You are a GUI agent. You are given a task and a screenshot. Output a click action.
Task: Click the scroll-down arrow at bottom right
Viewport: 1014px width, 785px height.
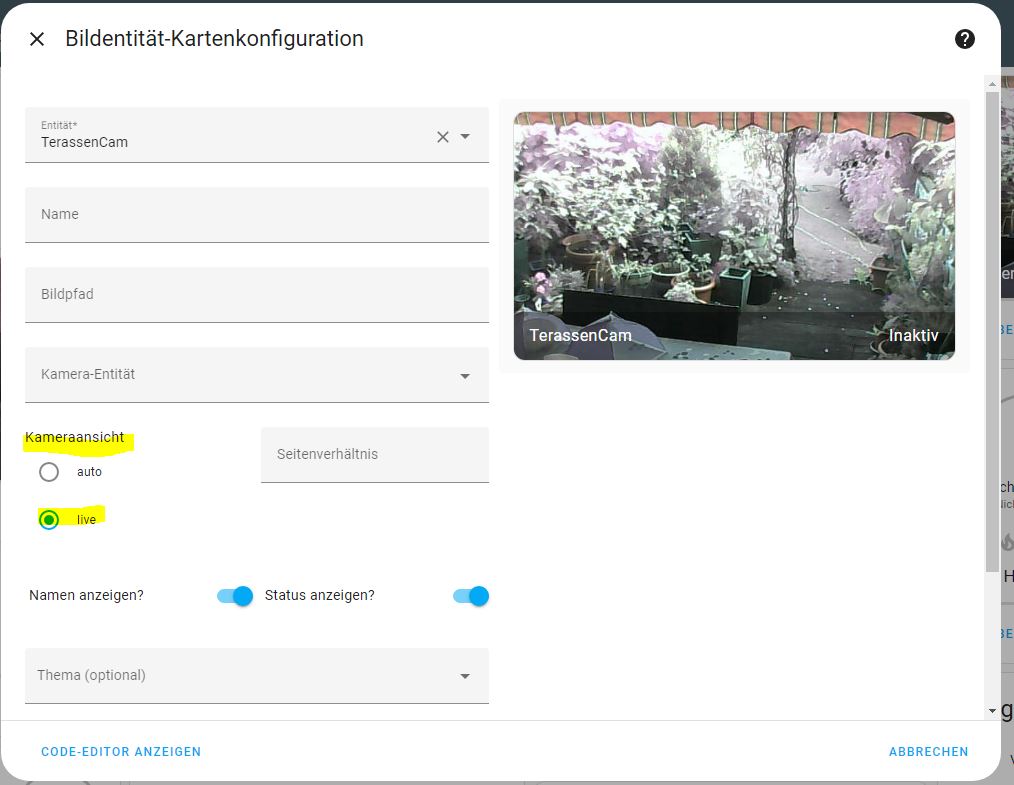[x=992, y=710]
